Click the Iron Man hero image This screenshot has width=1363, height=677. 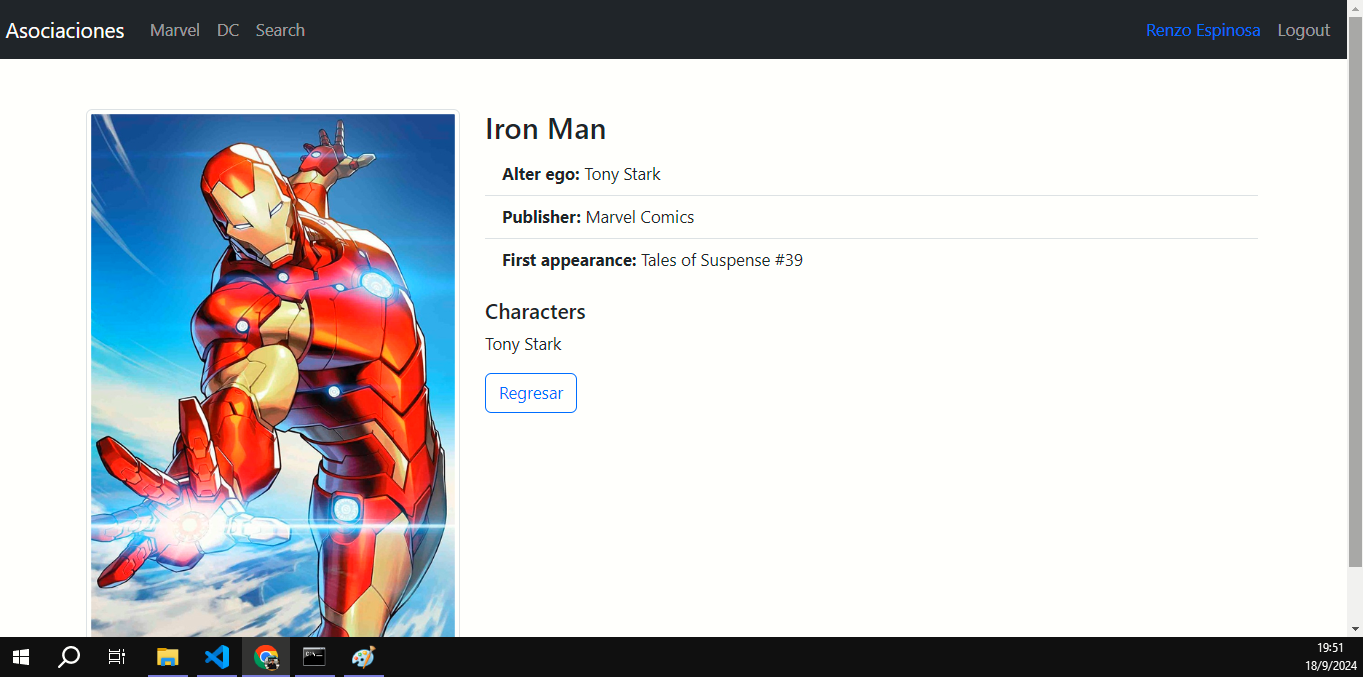click(x=273, y=375)
